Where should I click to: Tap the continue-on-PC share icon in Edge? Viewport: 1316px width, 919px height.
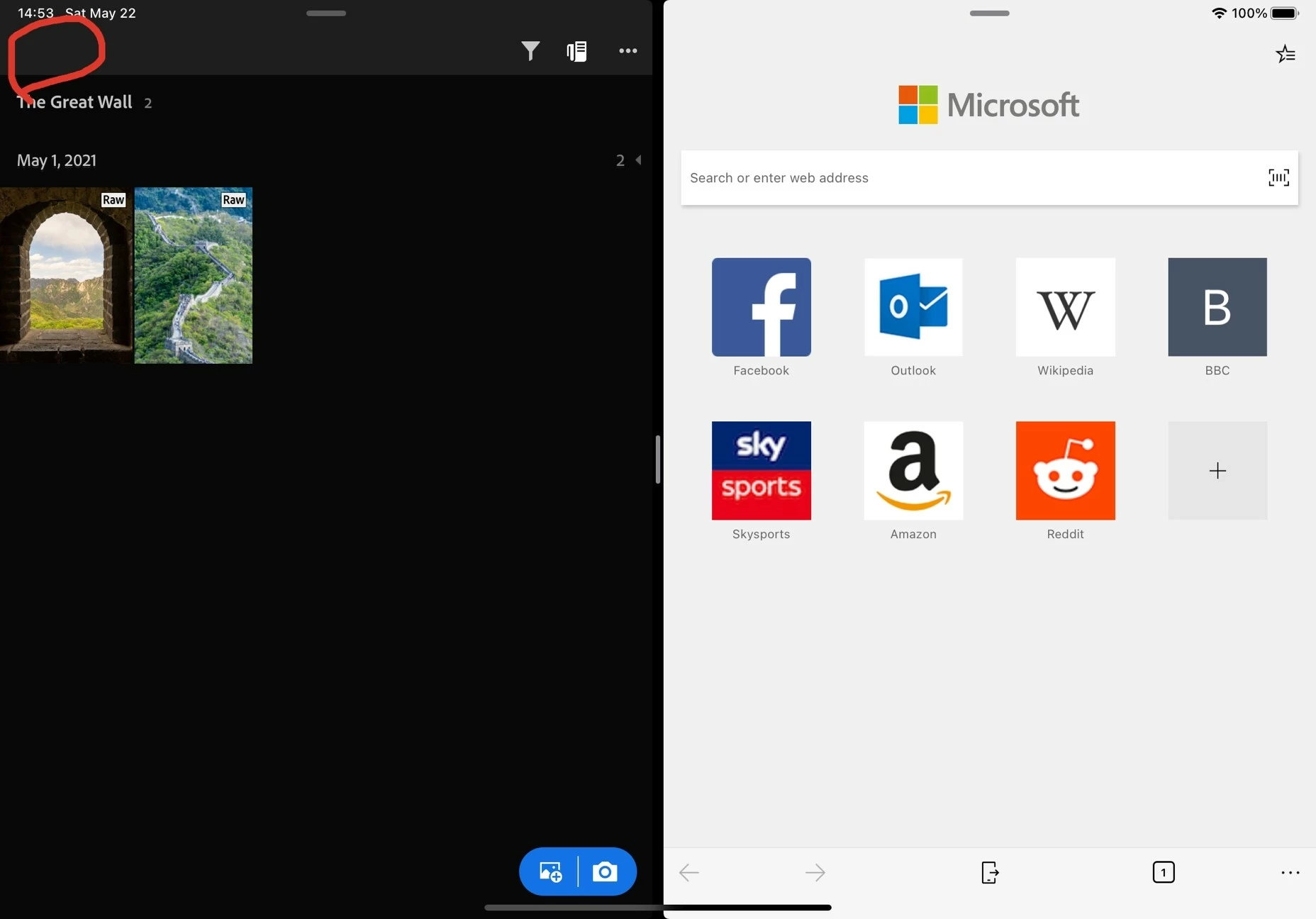coord(990,872)
